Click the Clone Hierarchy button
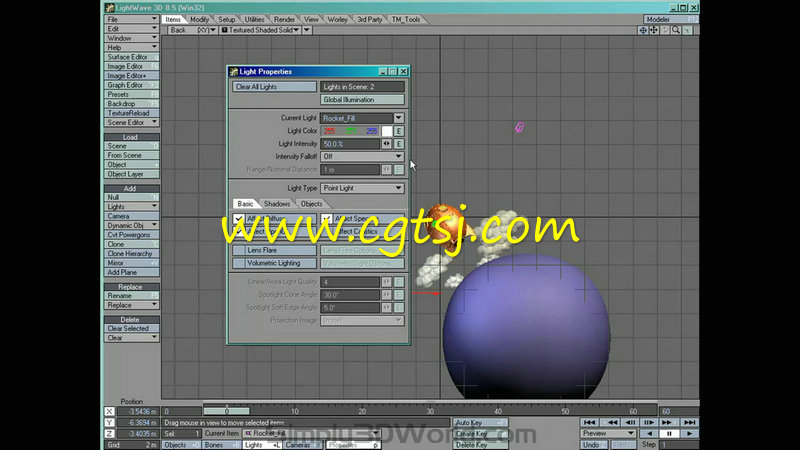This screenshot has height=450, width=800. pyautogui.click(x=132, y=254)
